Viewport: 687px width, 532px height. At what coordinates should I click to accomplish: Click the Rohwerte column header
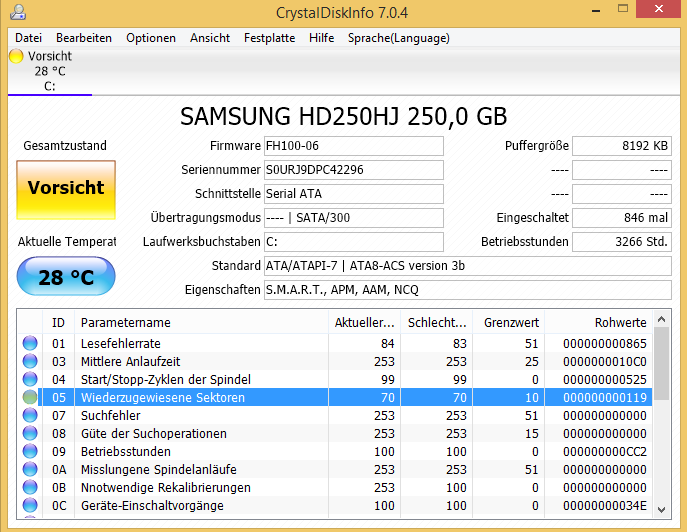click(598, 323)
